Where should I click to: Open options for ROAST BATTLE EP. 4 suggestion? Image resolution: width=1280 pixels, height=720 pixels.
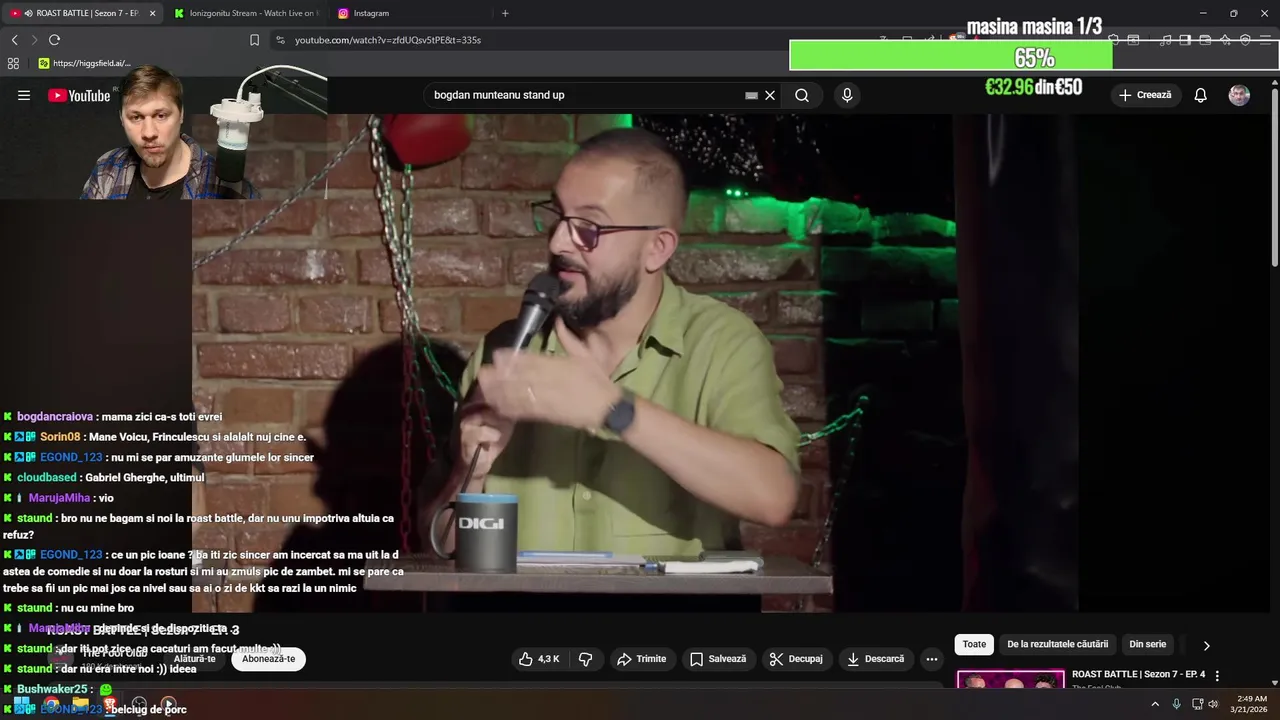pos(1217,676)
